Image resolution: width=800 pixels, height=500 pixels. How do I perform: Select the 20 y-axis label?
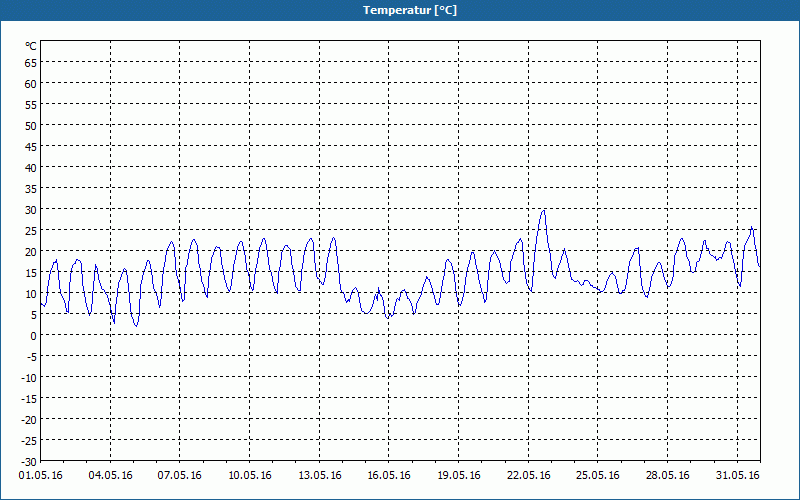pos(31,252)
